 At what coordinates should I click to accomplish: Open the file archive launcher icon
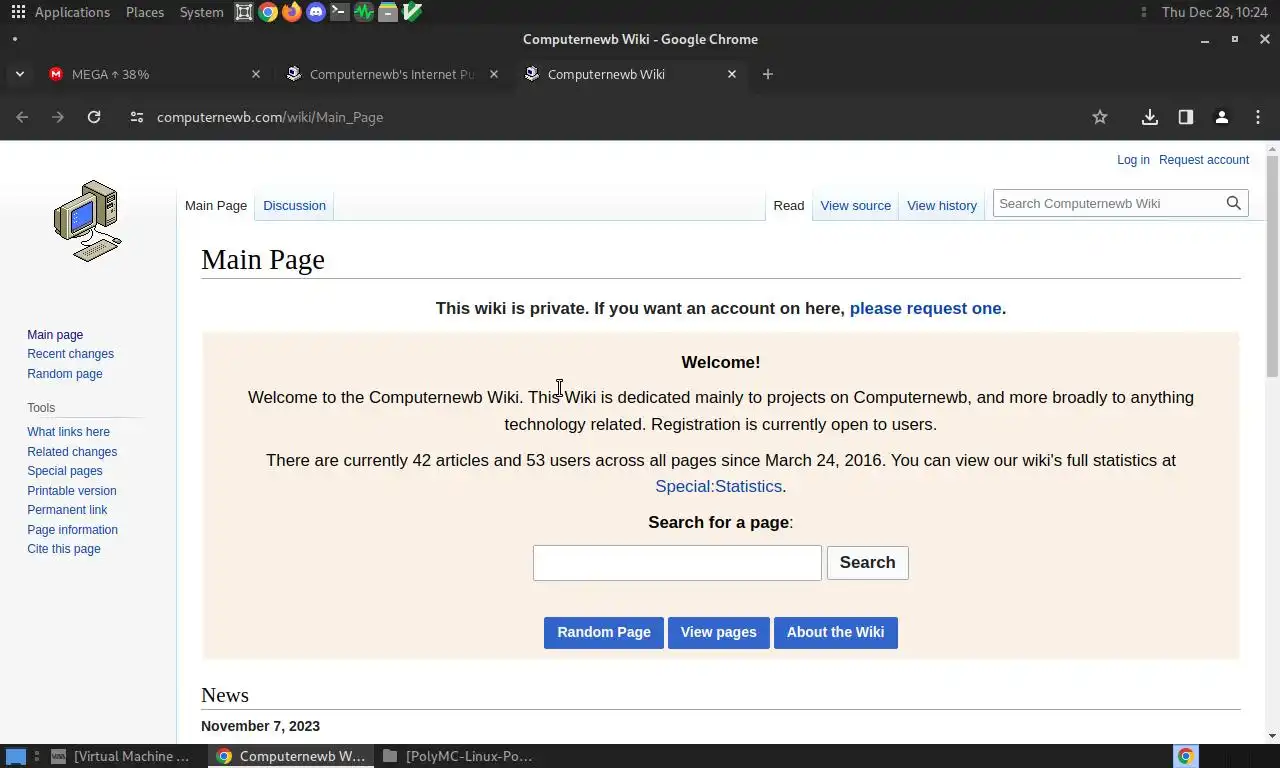click(388, 12)
